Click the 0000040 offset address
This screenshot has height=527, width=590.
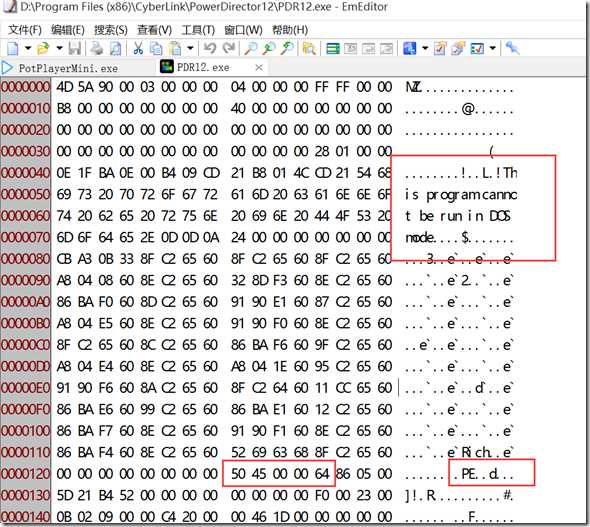point(26,173)
